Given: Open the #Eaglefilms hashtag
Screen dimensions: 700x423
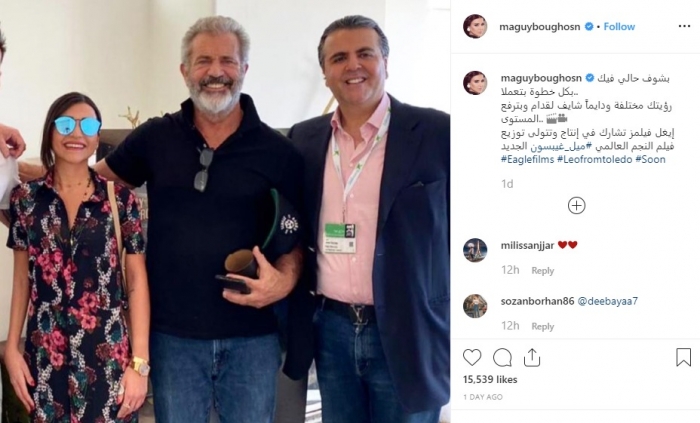Looking at the screenshot, I should coord(527,159).
